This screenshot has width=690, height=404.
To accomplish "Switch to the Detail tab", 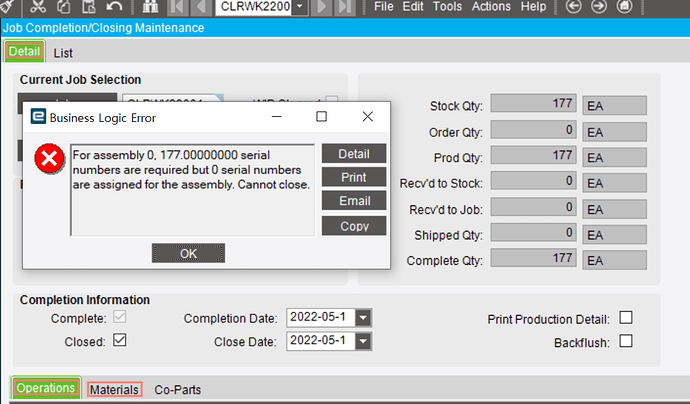I will pos(25,51).
